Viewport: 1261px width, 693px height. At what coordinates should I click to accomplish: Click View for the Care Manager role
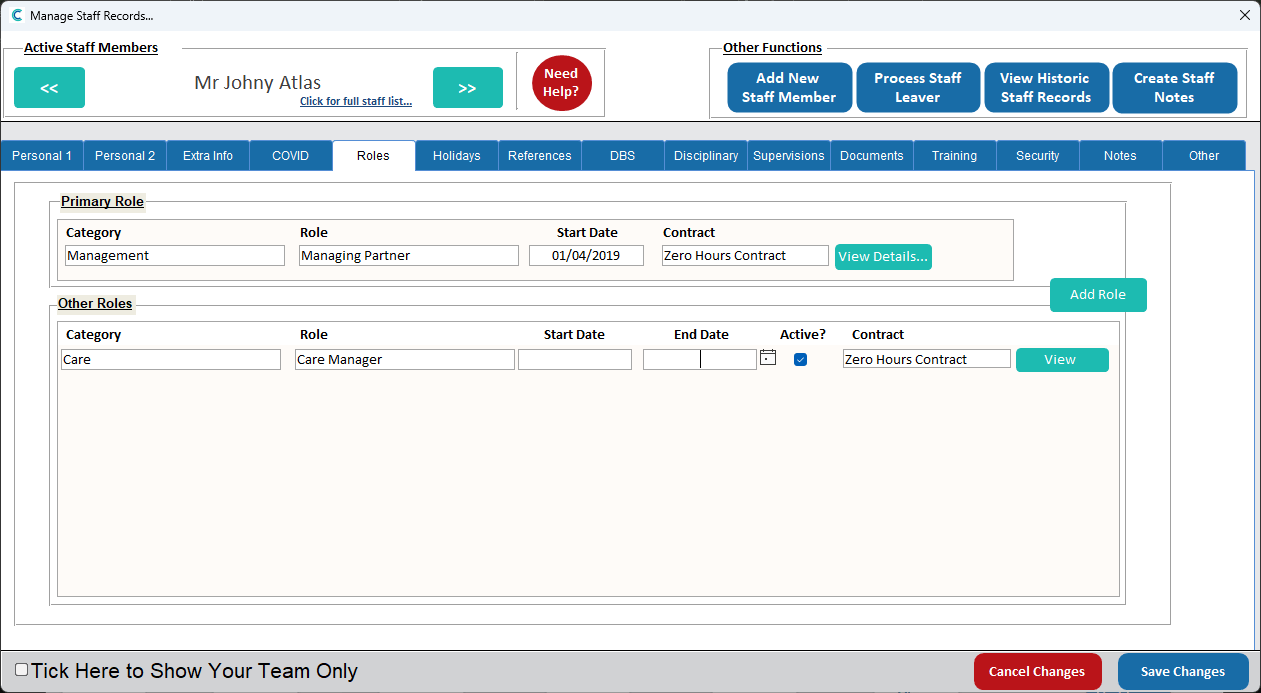coord(1061,360)
